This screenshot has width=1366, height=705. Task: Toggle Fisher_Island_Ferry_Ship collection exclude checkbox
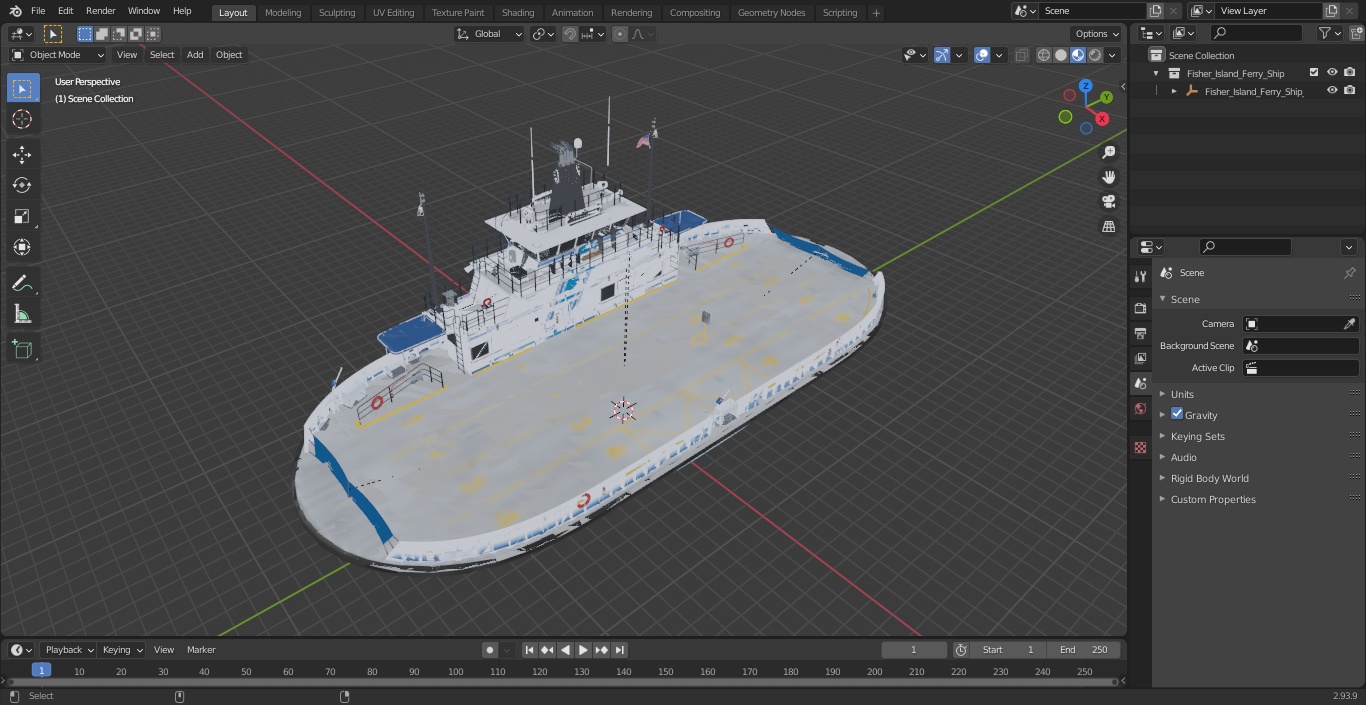(1314, 73)
